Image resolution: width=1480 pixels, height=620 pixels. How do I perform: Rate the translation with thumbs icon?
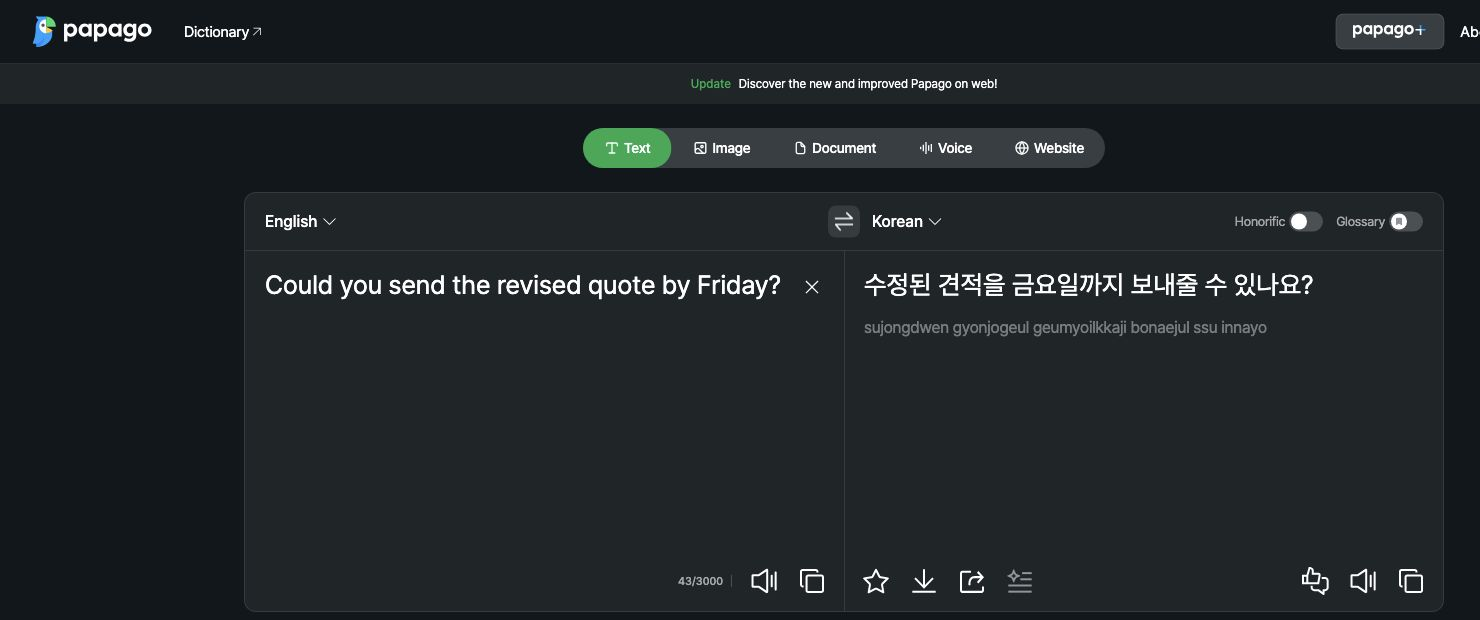[x=1315, y=581]
